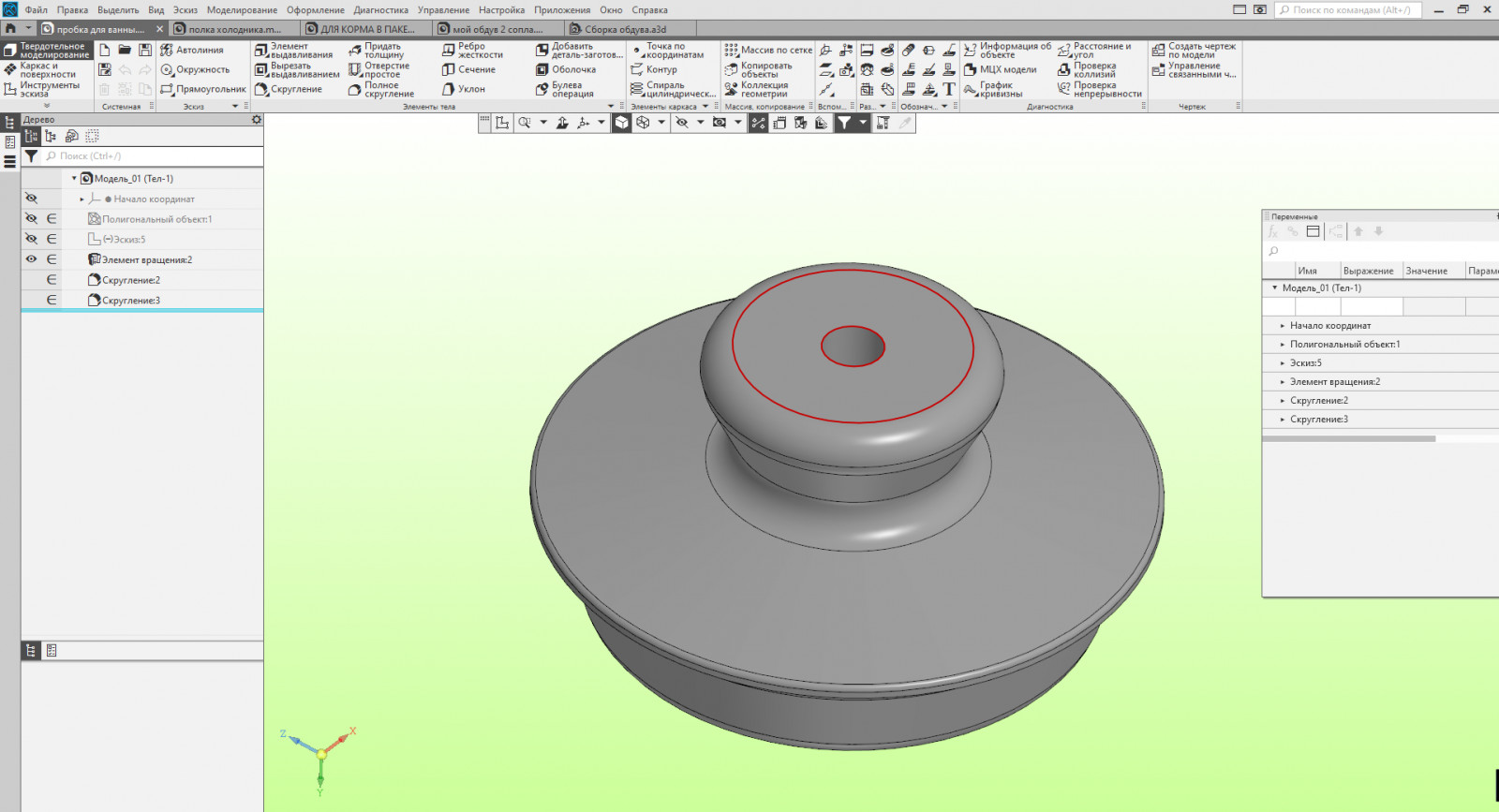Image resolution: width=1499 pixels, height=812 pixels.
Task: Open Информация об объекте
Action: point(1007,50)
